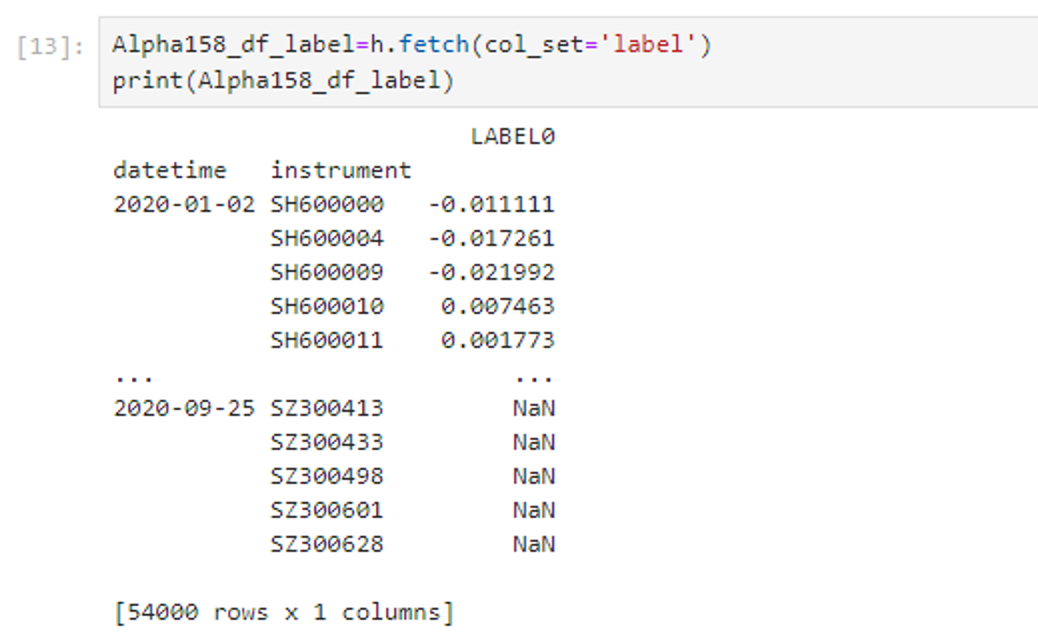The height and width of the screenshot is (640, 1038).
Task: Click the SH600004 instrument code
Action: (x=327, y=239)
